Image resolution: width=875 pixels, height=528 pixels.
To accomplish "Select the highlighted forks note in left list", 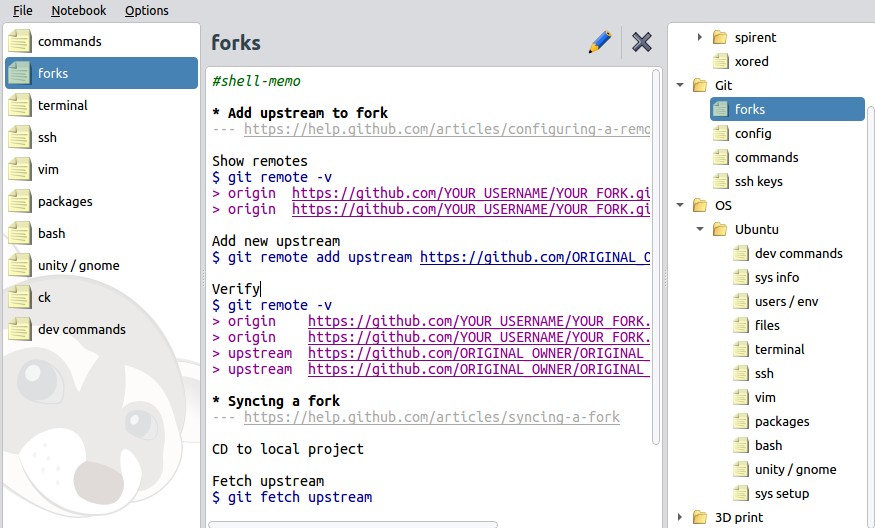I will (x=102, y=73).
